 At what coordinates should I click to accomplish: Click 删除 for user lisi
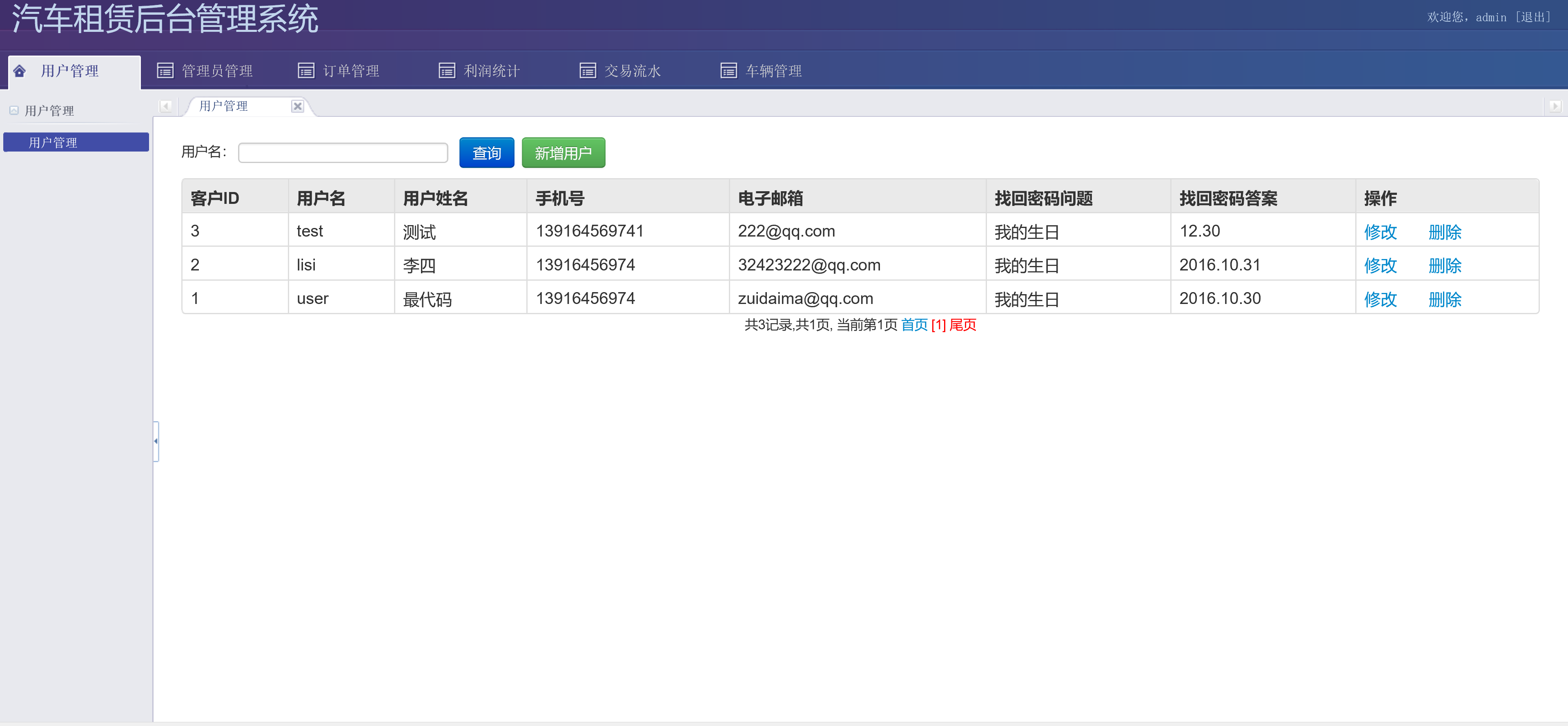1445,265
